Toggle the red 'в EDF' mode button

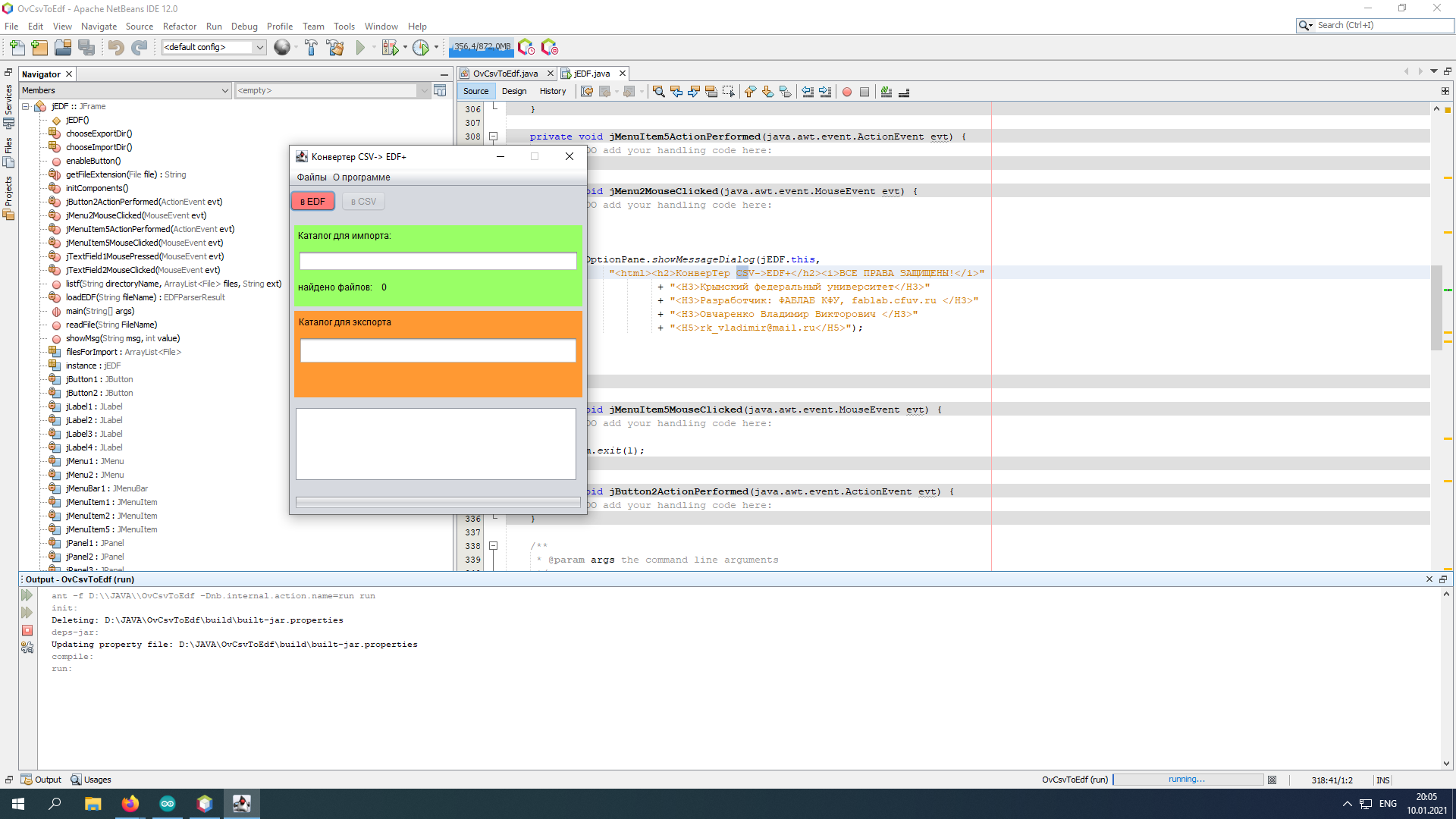point(312,202)
